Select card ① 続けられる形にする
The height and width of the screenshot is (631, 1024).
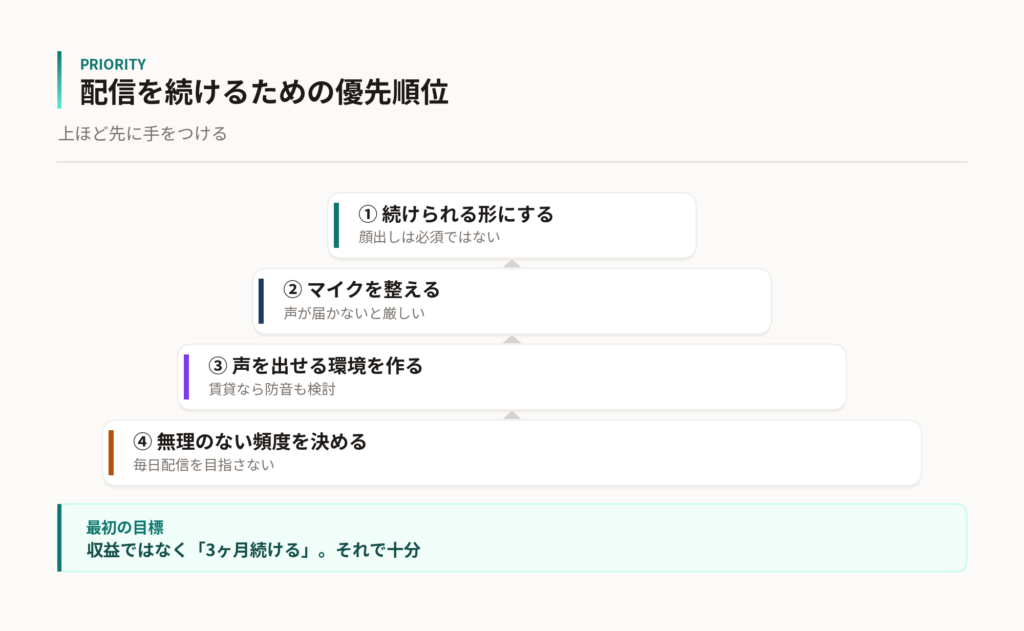pos(512,225)
